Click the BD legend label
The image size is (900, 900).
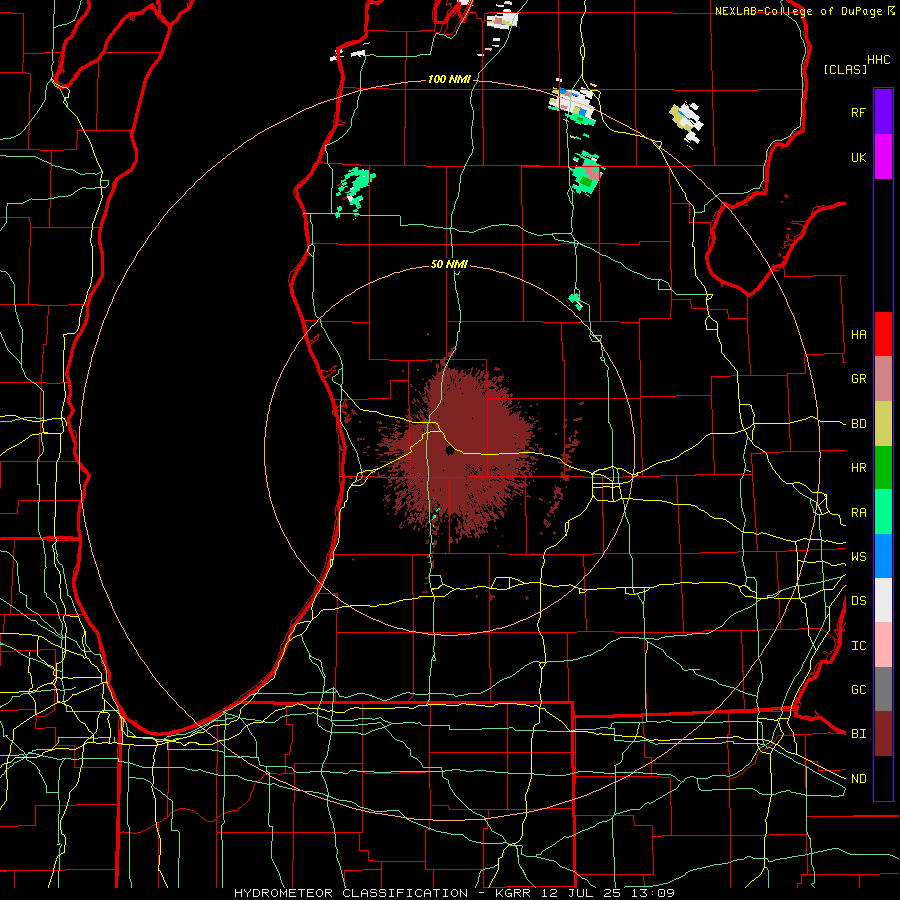point(858,424)
